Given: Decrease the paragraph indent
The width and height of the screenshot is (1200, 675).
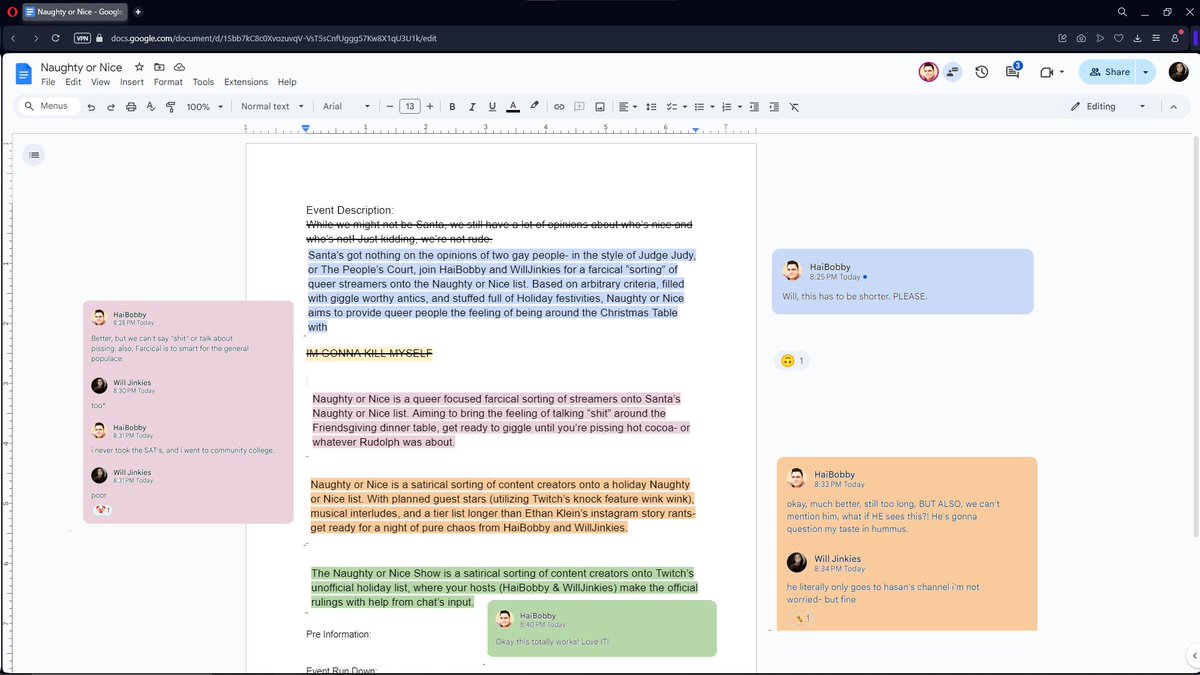Looking at the screenshot, I should pos(754,106).
